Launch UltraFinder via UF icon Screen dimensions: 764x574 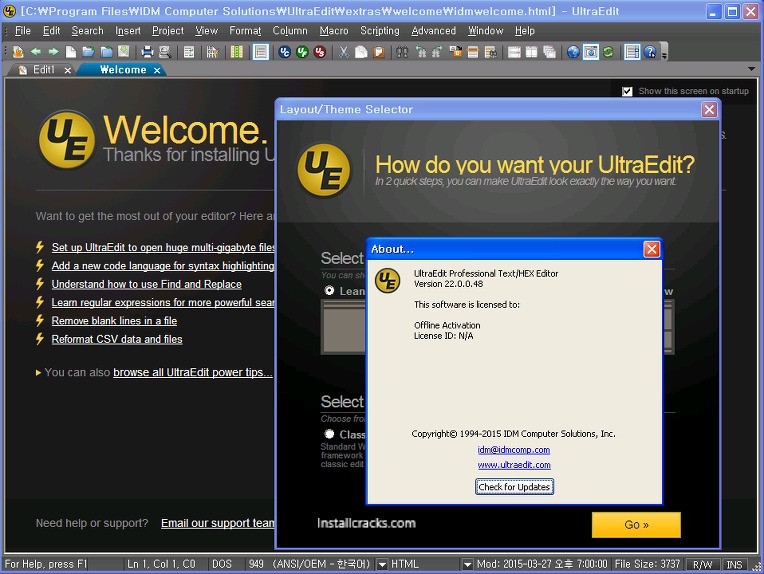pos(302,52)
